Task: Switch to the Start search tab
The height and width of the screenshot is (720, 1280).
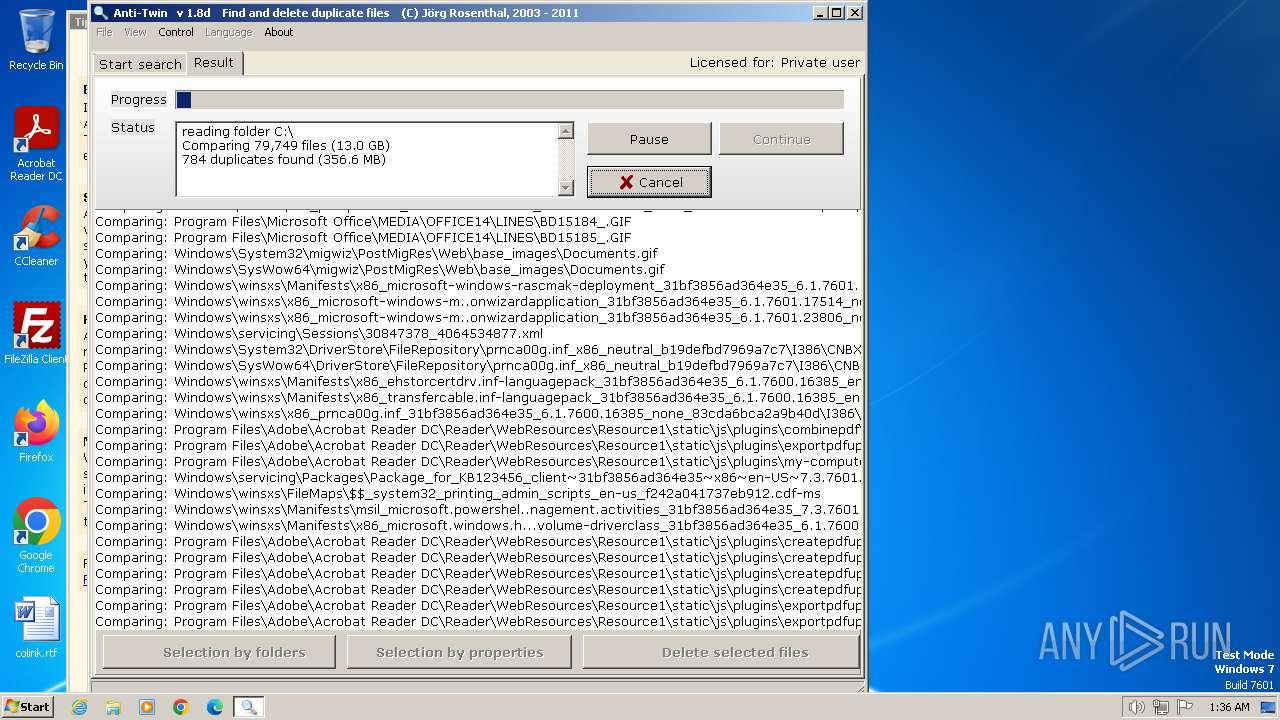Action: click(x=140, y=64)
